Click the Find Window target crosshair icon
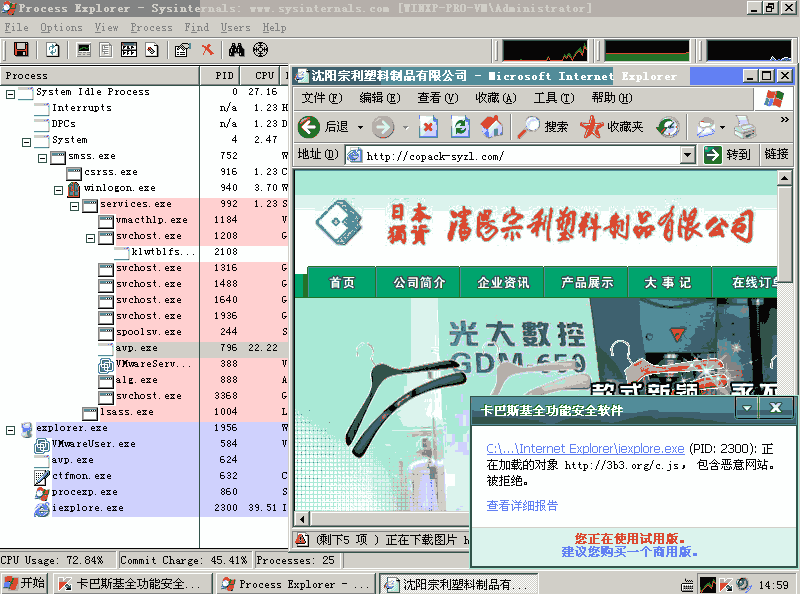 (260, 50)
